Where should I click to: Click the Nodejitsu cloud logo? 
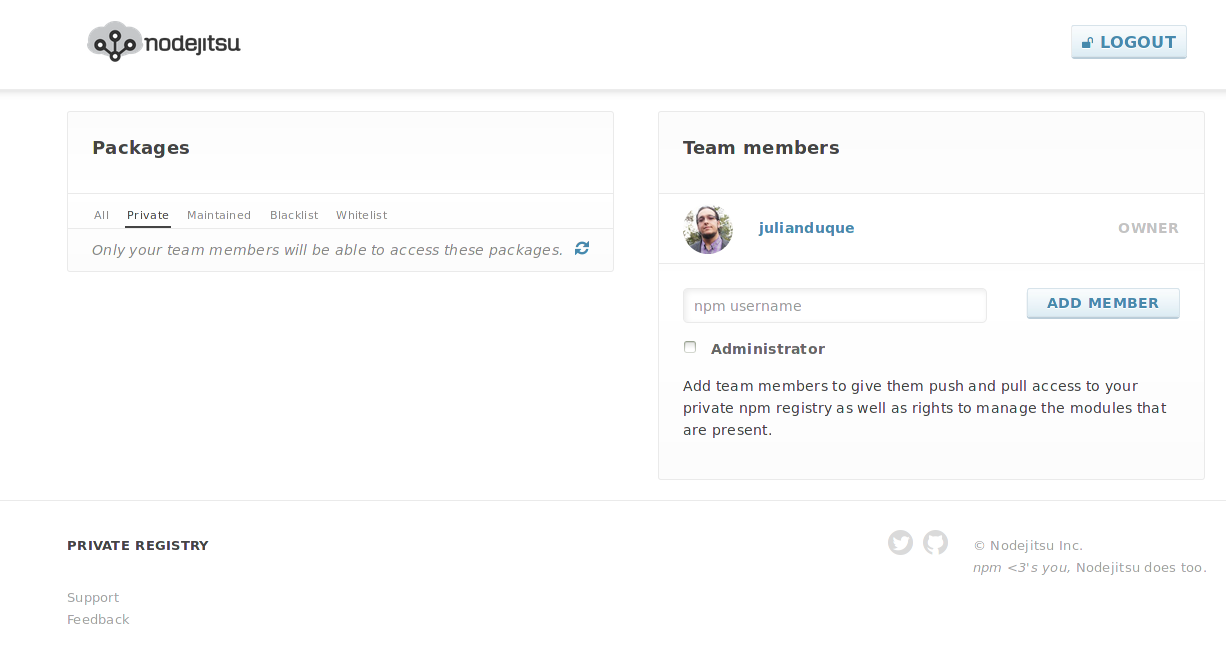tap(164, 42)
